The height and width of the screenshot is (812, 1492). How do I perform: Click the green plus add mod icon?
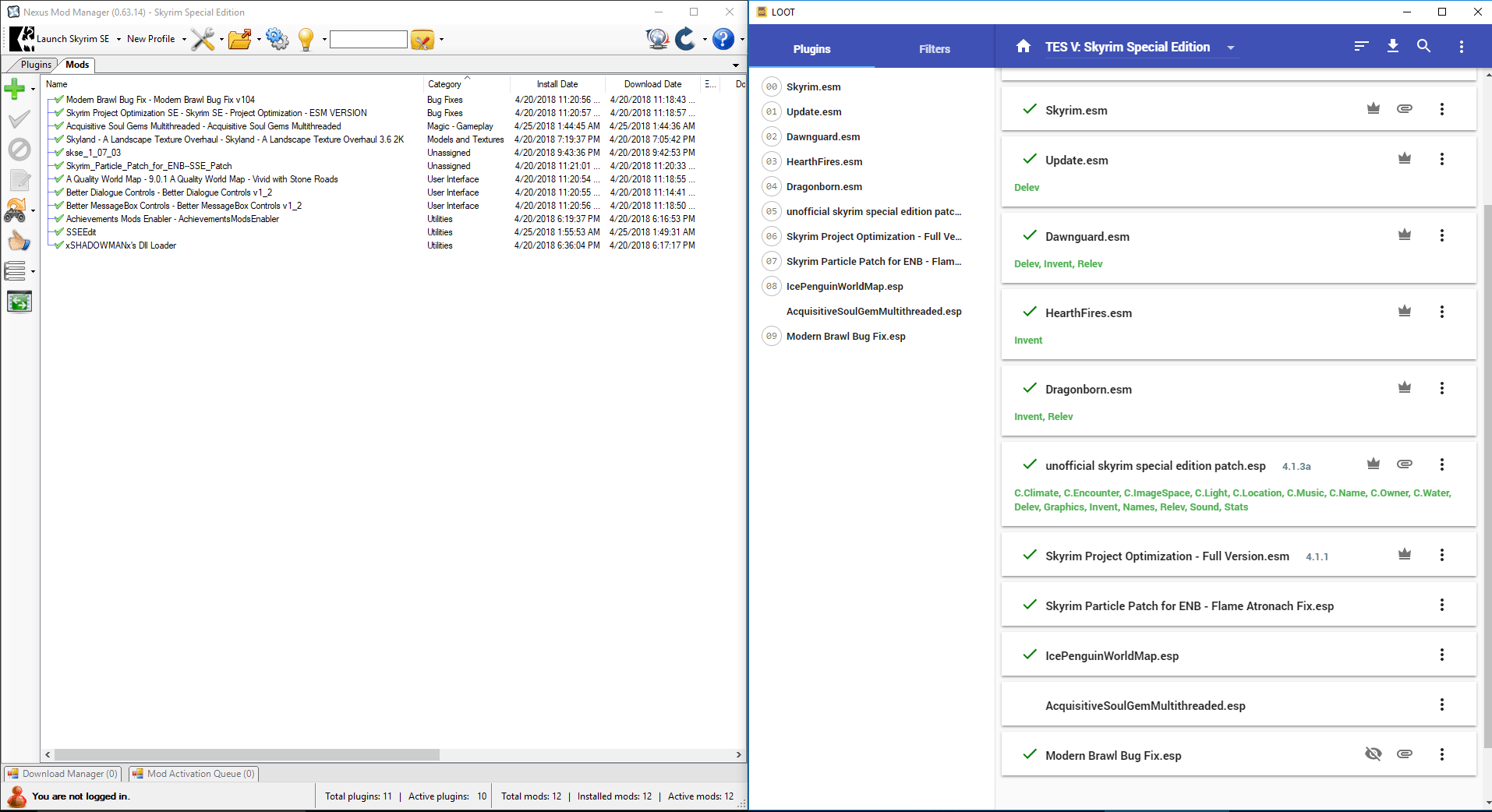click(x=14, y=89)
